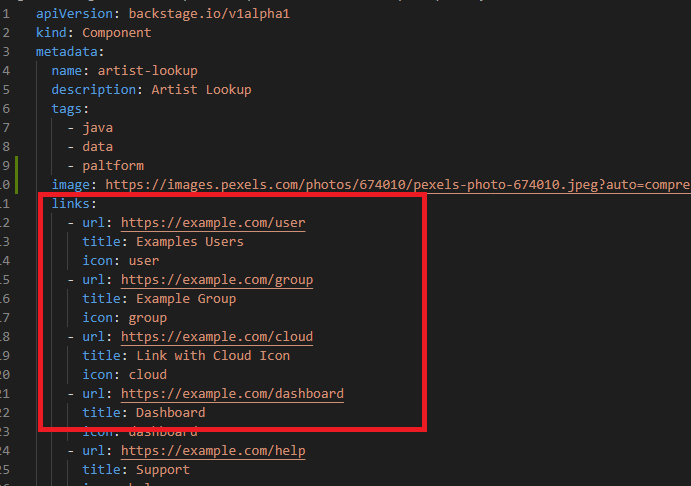Click the icon value user
Screen dimensions: 691x486
[144, 260]
